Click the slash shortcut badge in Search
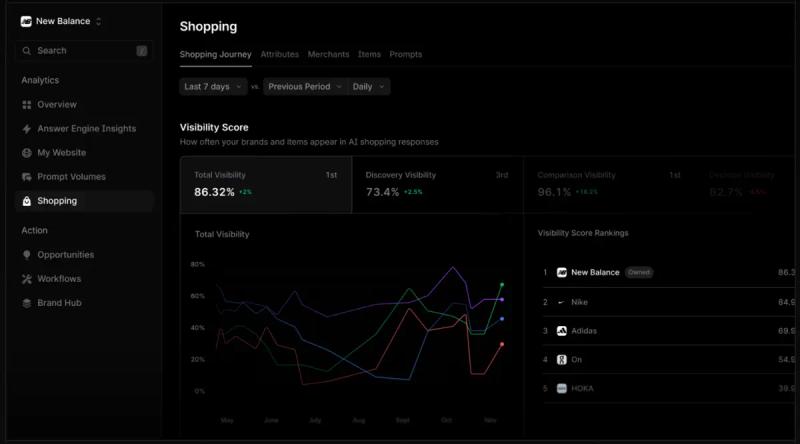The image size is (800, 444). pos(141,51)
